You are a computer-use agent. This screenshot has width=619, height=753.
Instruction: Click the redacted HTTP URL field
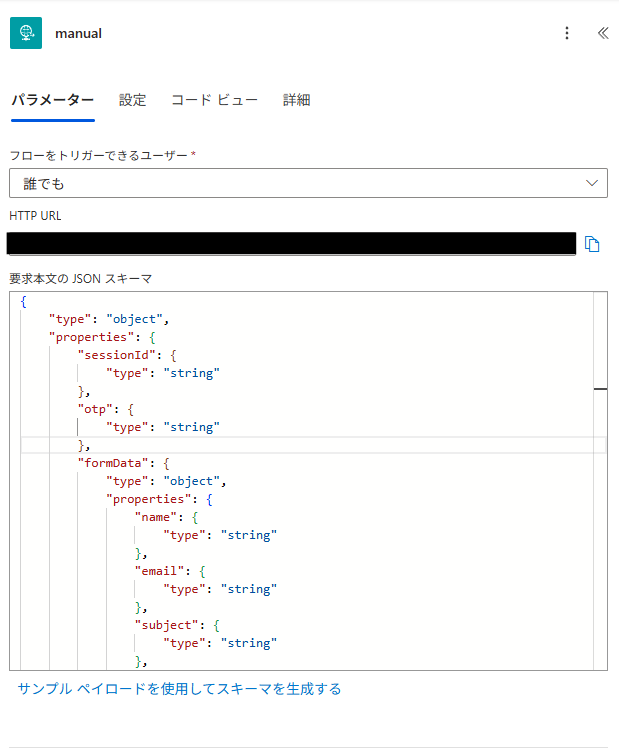(291, 243)
